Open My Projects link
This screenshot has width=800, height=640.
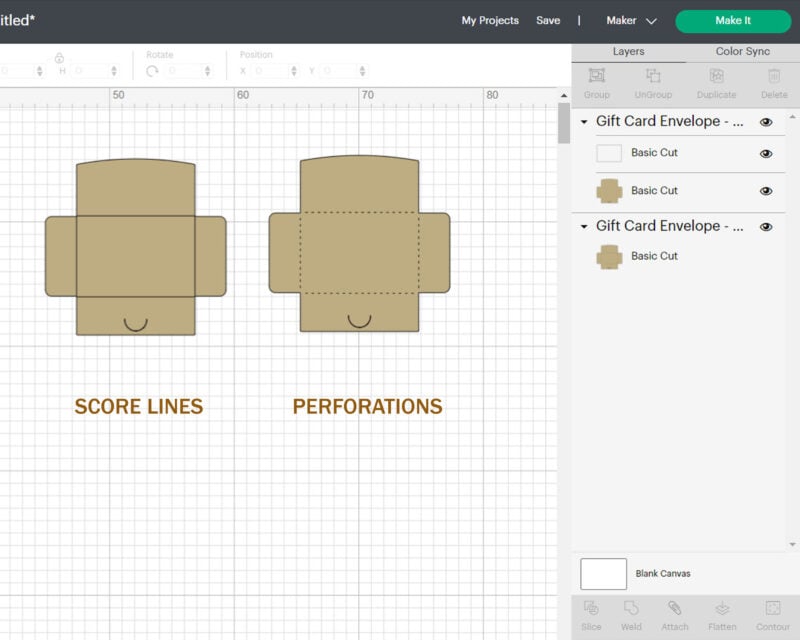[490, 20]
